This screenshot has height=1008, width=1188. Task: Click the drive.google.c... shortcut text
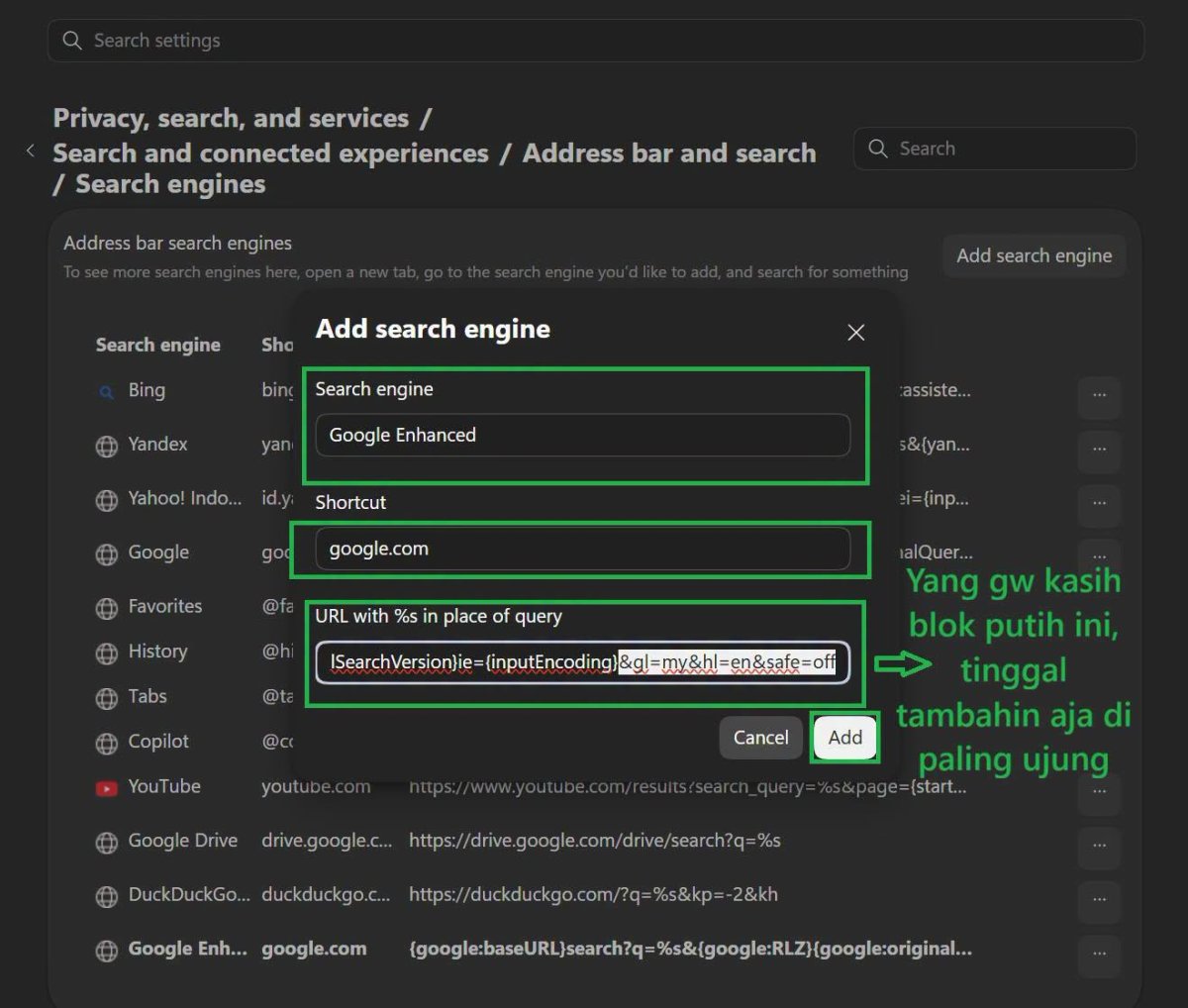pos(327,841)
